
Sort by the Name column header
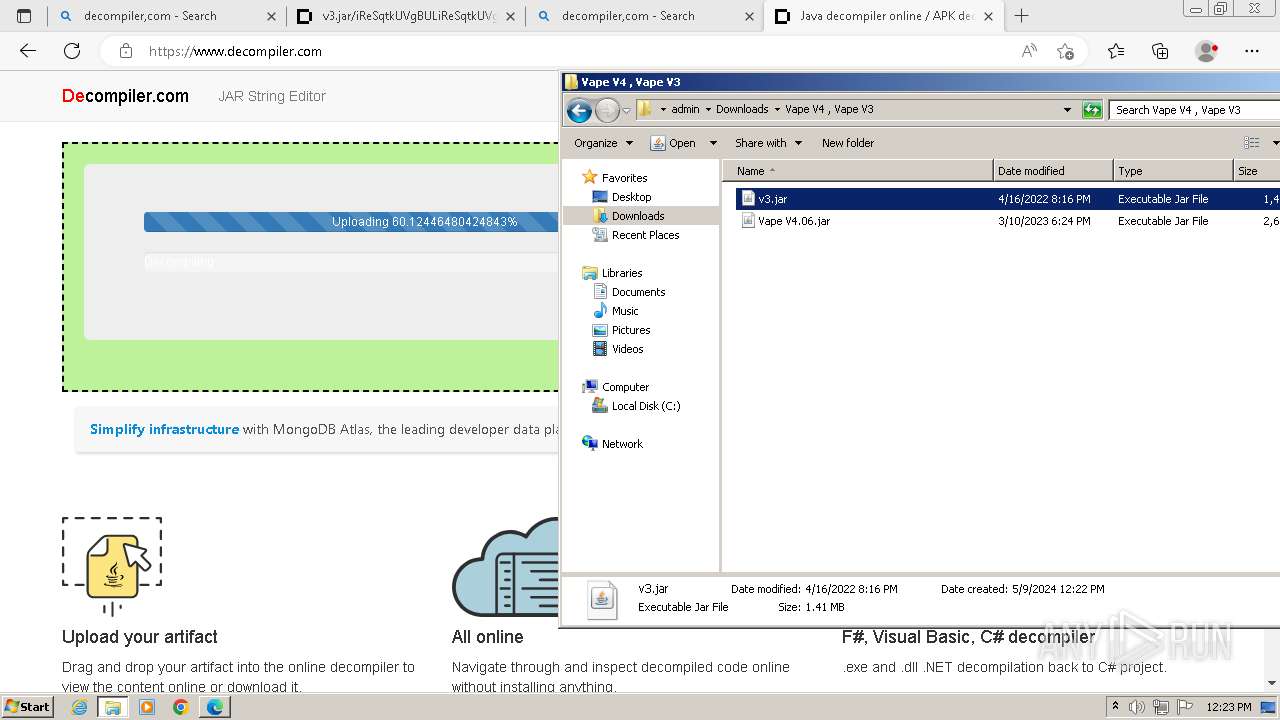pyautogui.click(x=858, y=171)
